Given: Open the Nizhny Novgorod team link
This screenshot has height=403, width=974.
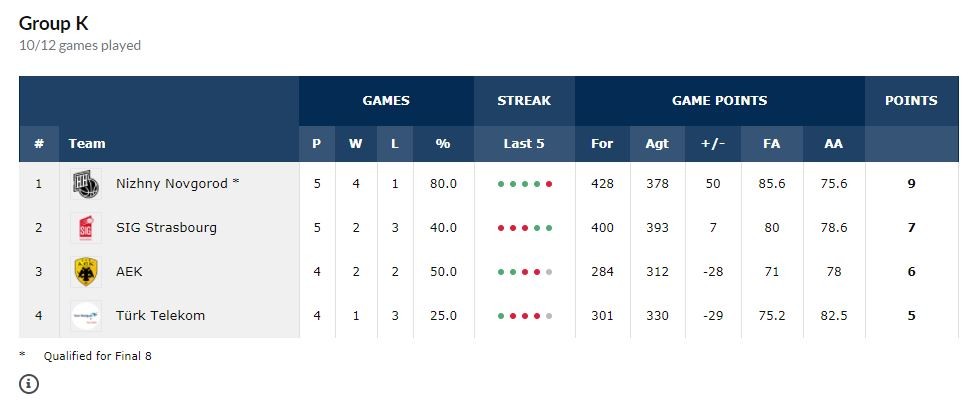Looking at the screenshot, I should click(x=177, y=184).
